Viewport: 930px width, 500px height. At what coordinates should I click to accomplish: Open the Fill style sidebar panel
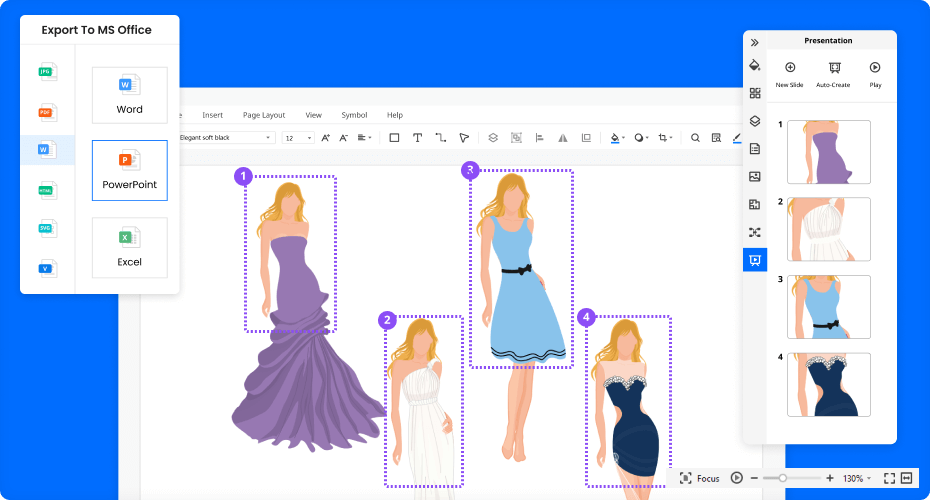click(754, 65)
